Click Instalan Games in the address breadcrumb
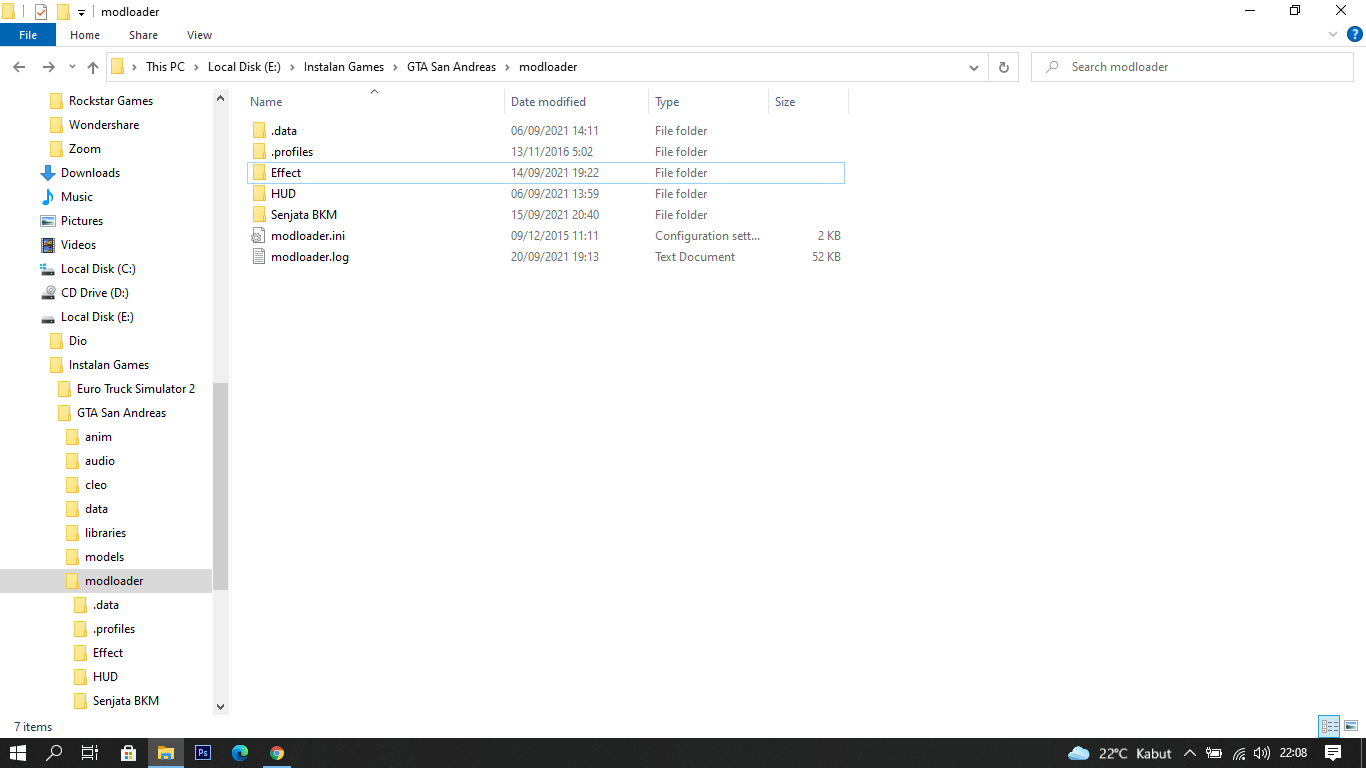Viewport: 1366px width, 768px height. [344, 67]
